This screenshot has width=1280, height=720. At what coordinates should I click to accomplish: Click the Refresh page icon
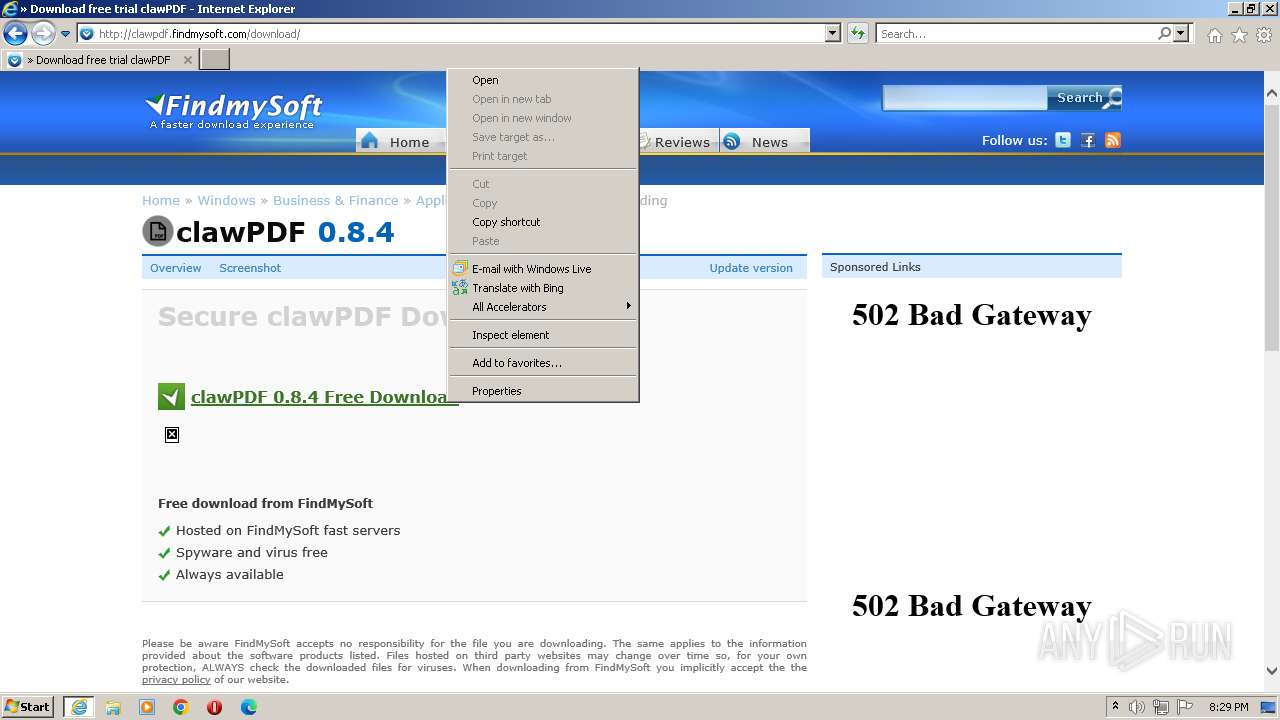(857, 34)
